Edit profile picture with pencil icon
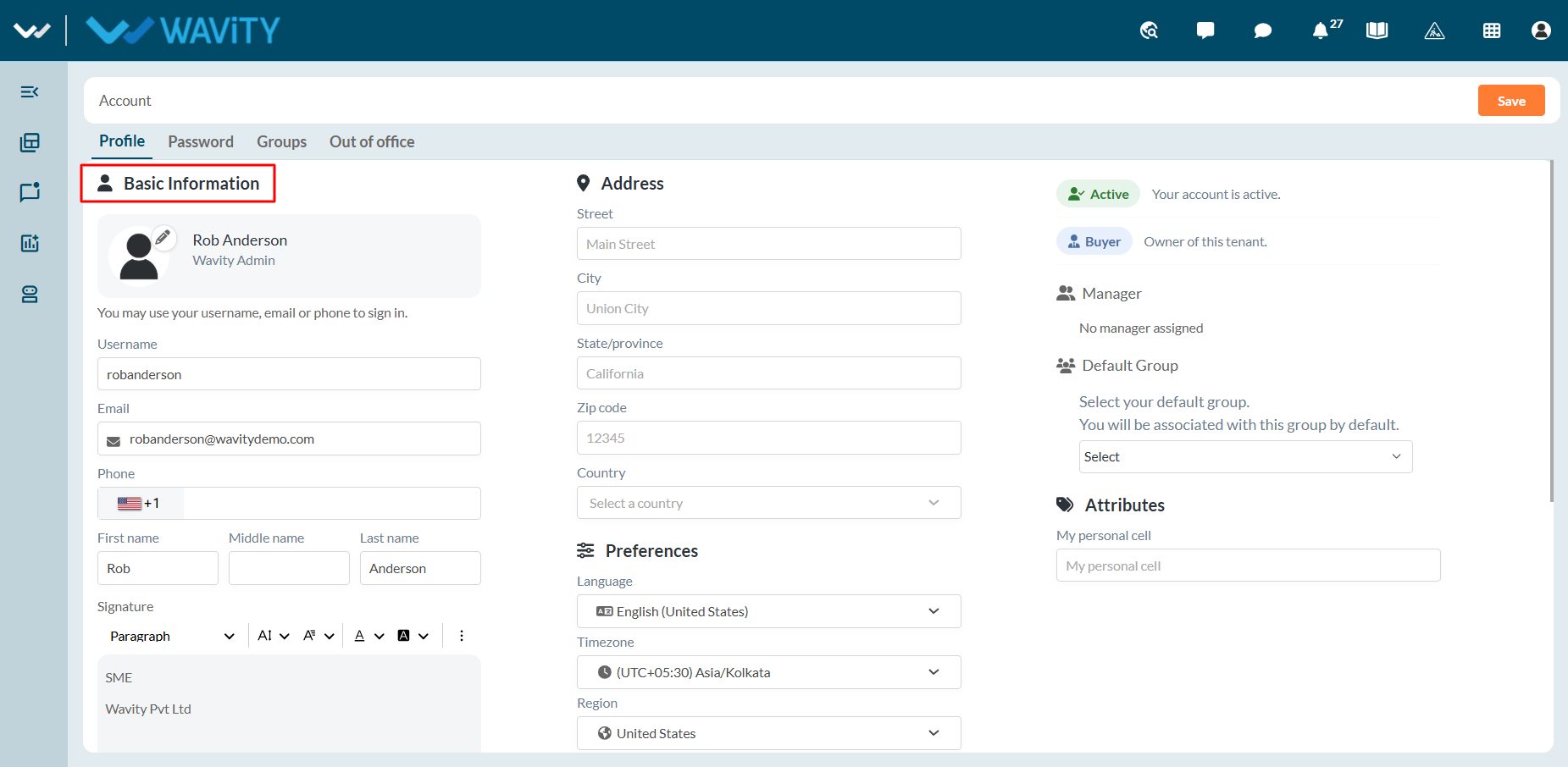 tap(163, 238)
